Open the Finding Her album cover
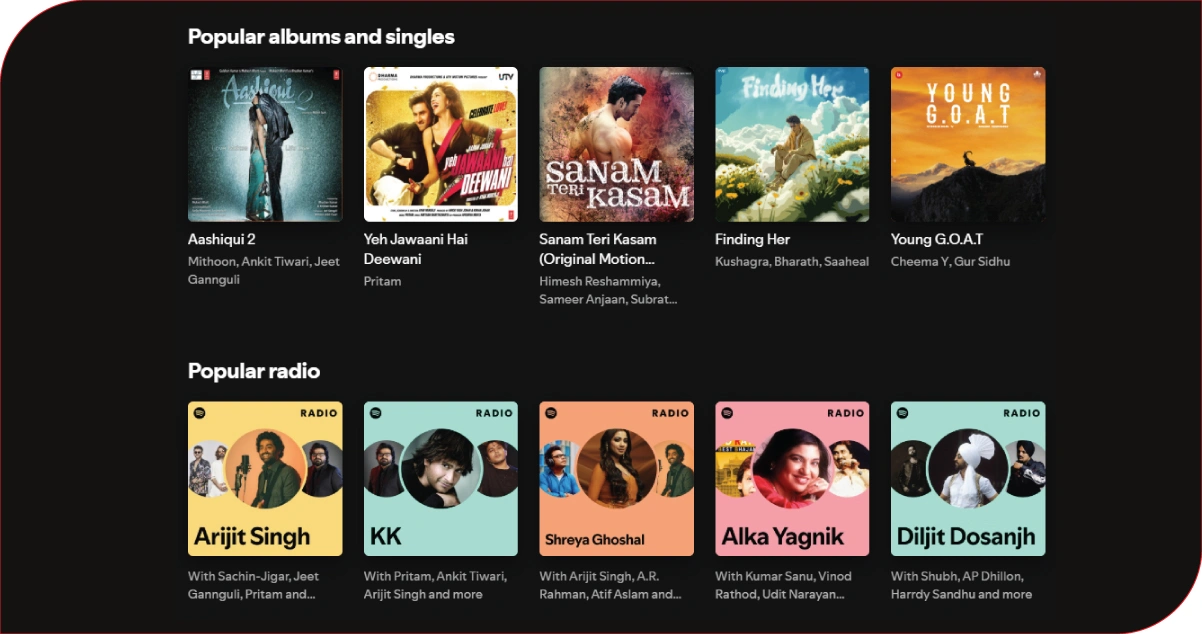This screenshot has width=1202, height=634. 792,144
